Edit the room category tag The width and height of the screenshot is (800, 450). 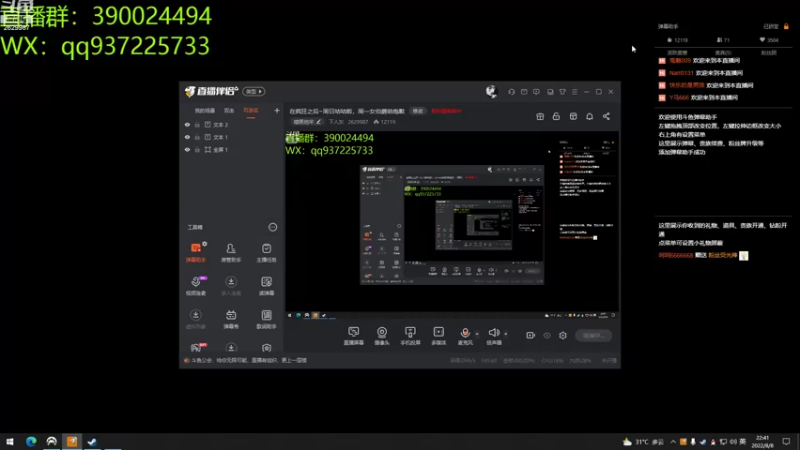[307, 122]
